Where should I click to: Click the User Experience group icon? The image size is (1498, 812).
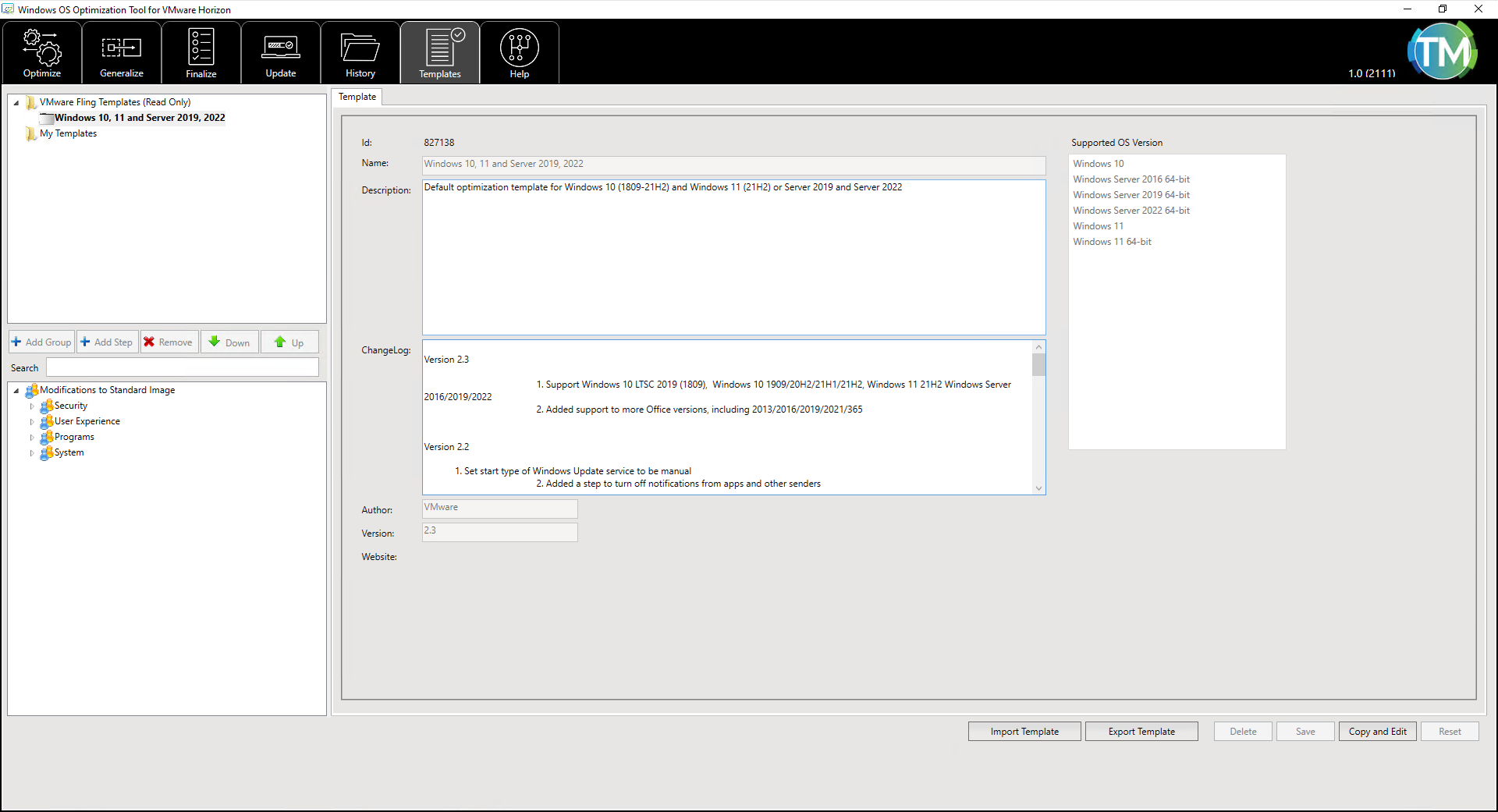point(47,421)
